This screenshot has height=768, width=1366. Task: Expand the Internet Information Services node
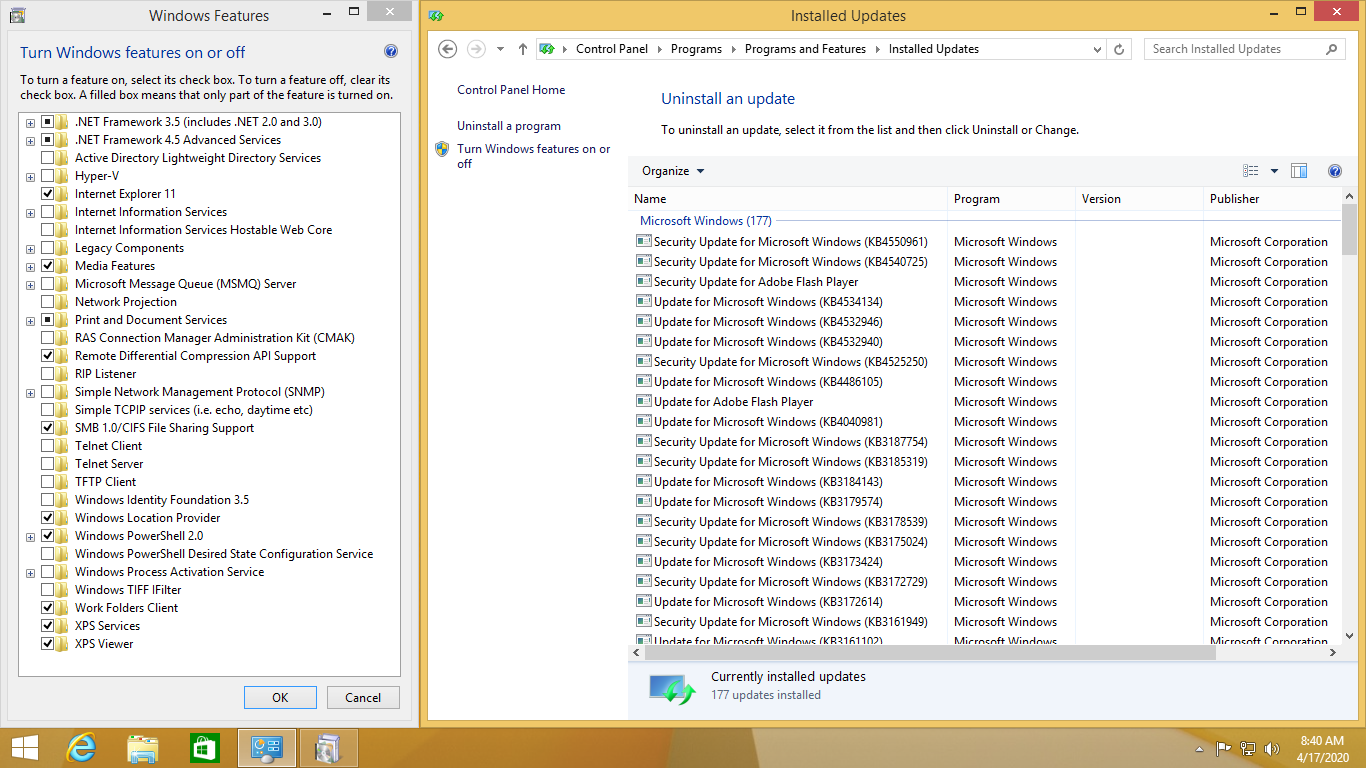(x=30, y=212)
